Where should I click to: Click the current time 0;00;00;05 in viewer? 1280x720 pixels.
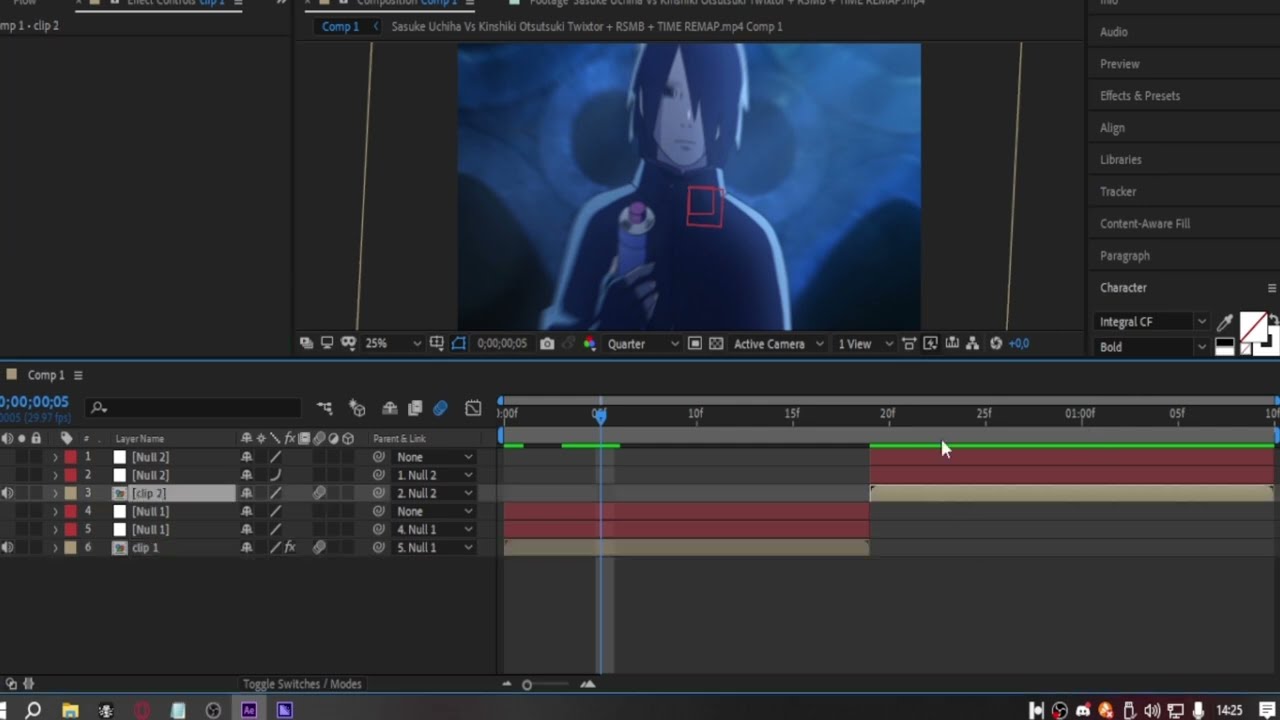502,343
